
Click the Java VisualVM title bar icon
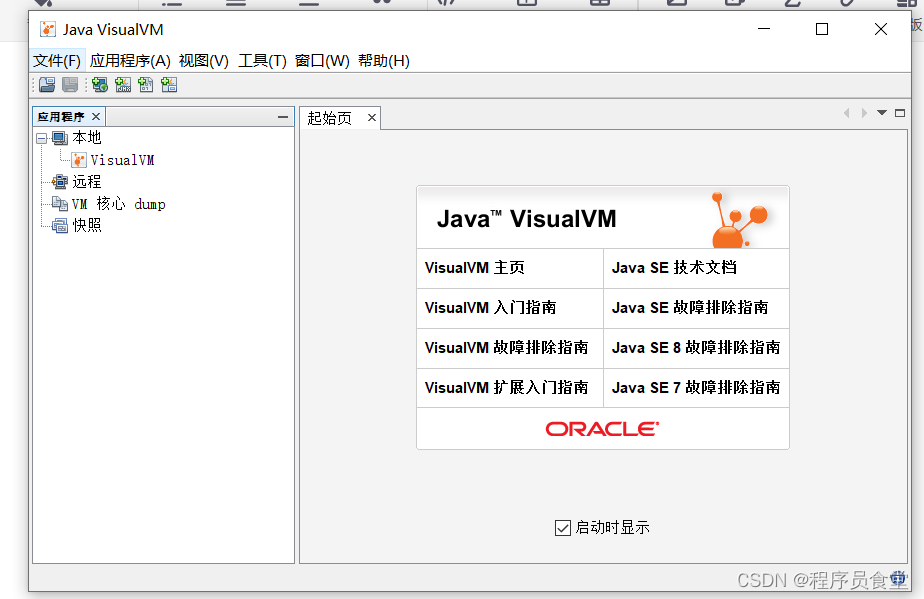48,29
